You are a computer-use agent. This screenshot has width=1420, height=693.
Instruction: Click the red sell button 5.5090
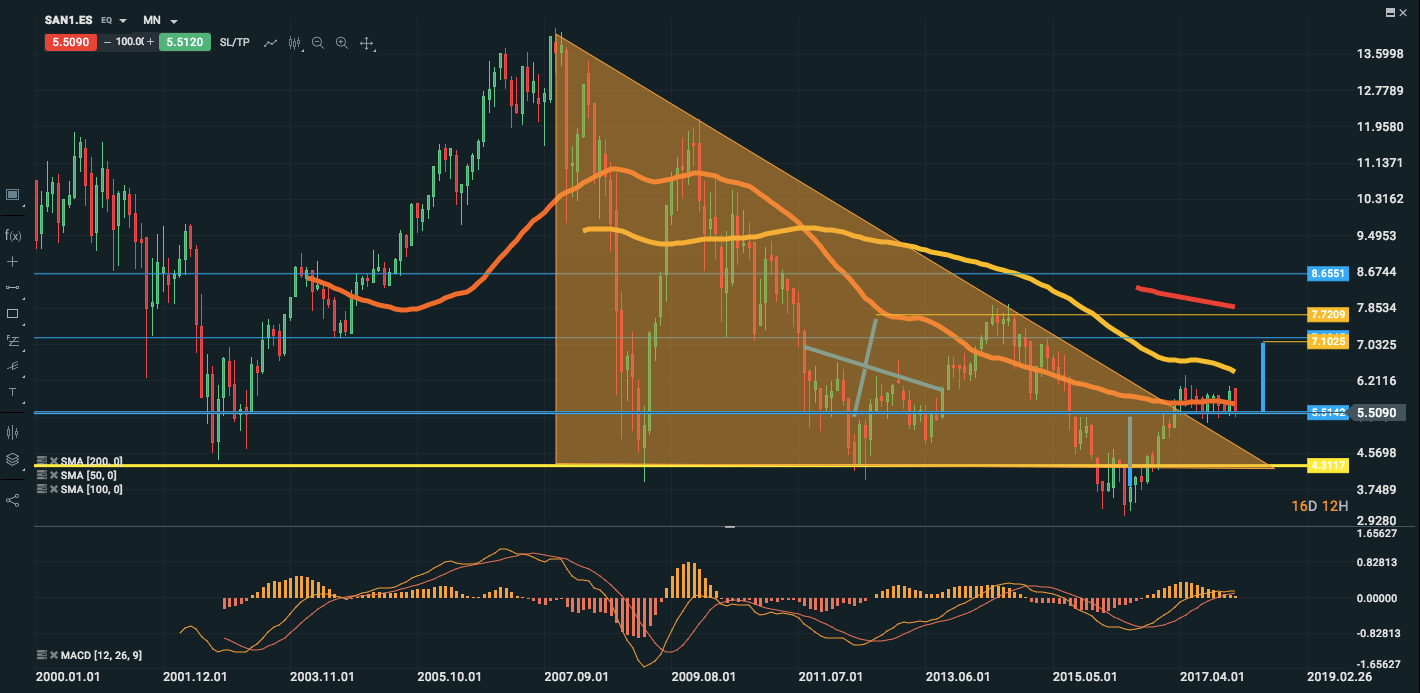coord(71,43)
